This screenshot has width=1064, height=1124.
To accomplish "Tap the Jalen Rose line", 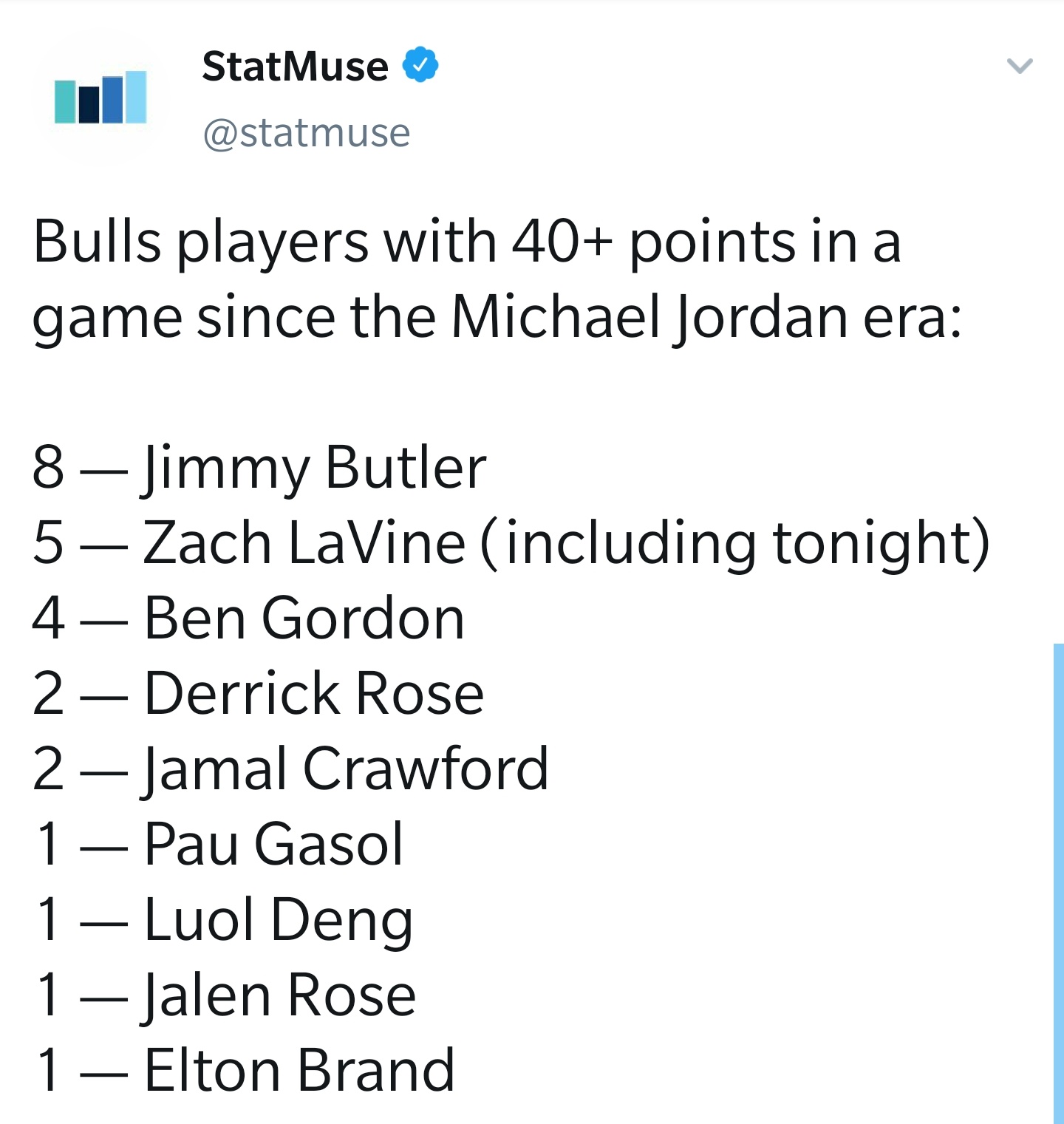I will (225, 995).
